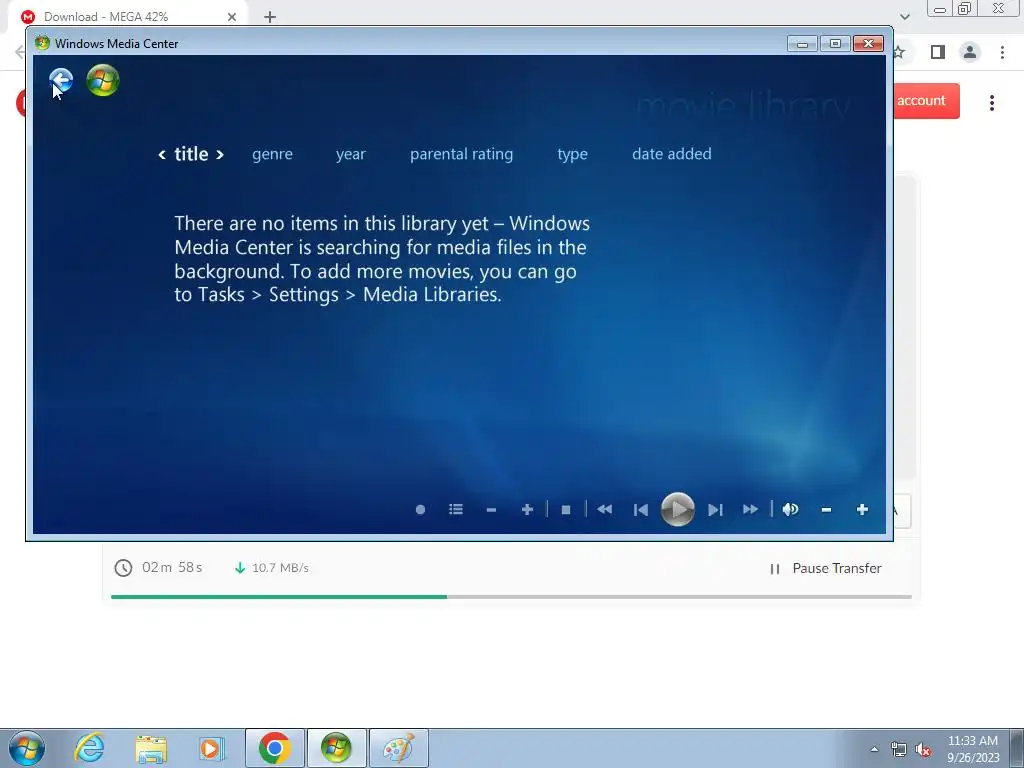Click Pause Transfer in MEGA download page
The image size is (1024, 768).
click(826, 569)
